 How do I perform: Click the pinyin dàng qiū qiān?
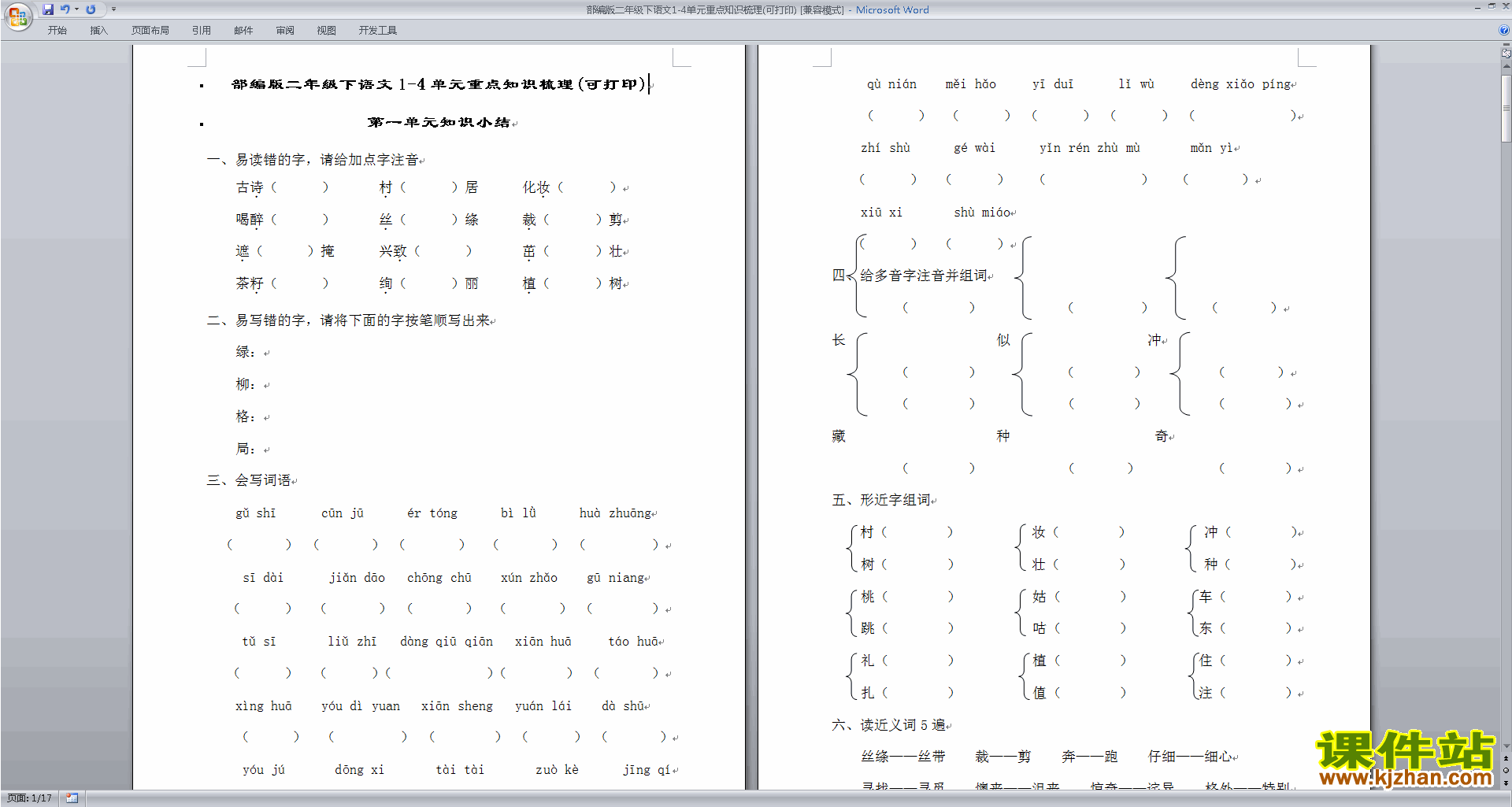(x=447, y=642)
